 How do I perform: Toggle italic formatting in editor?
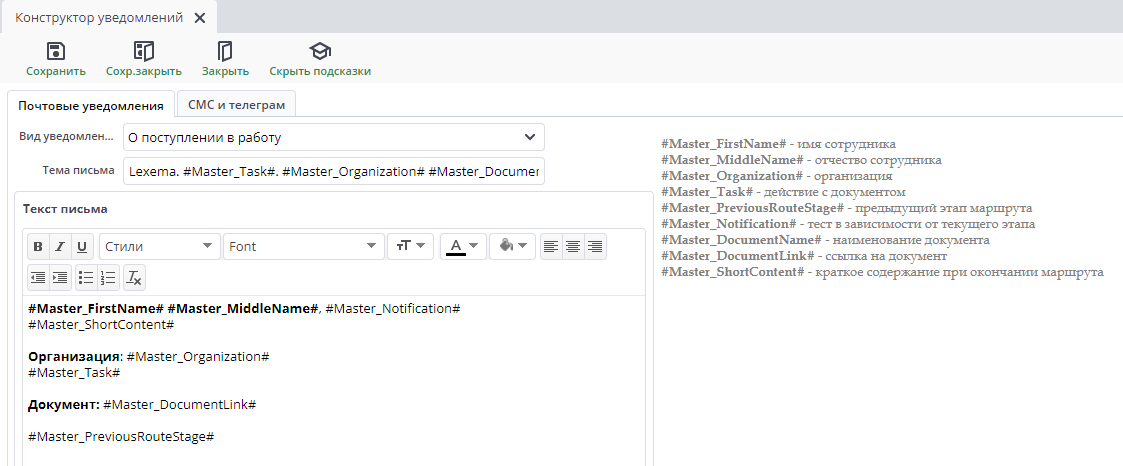60,246
